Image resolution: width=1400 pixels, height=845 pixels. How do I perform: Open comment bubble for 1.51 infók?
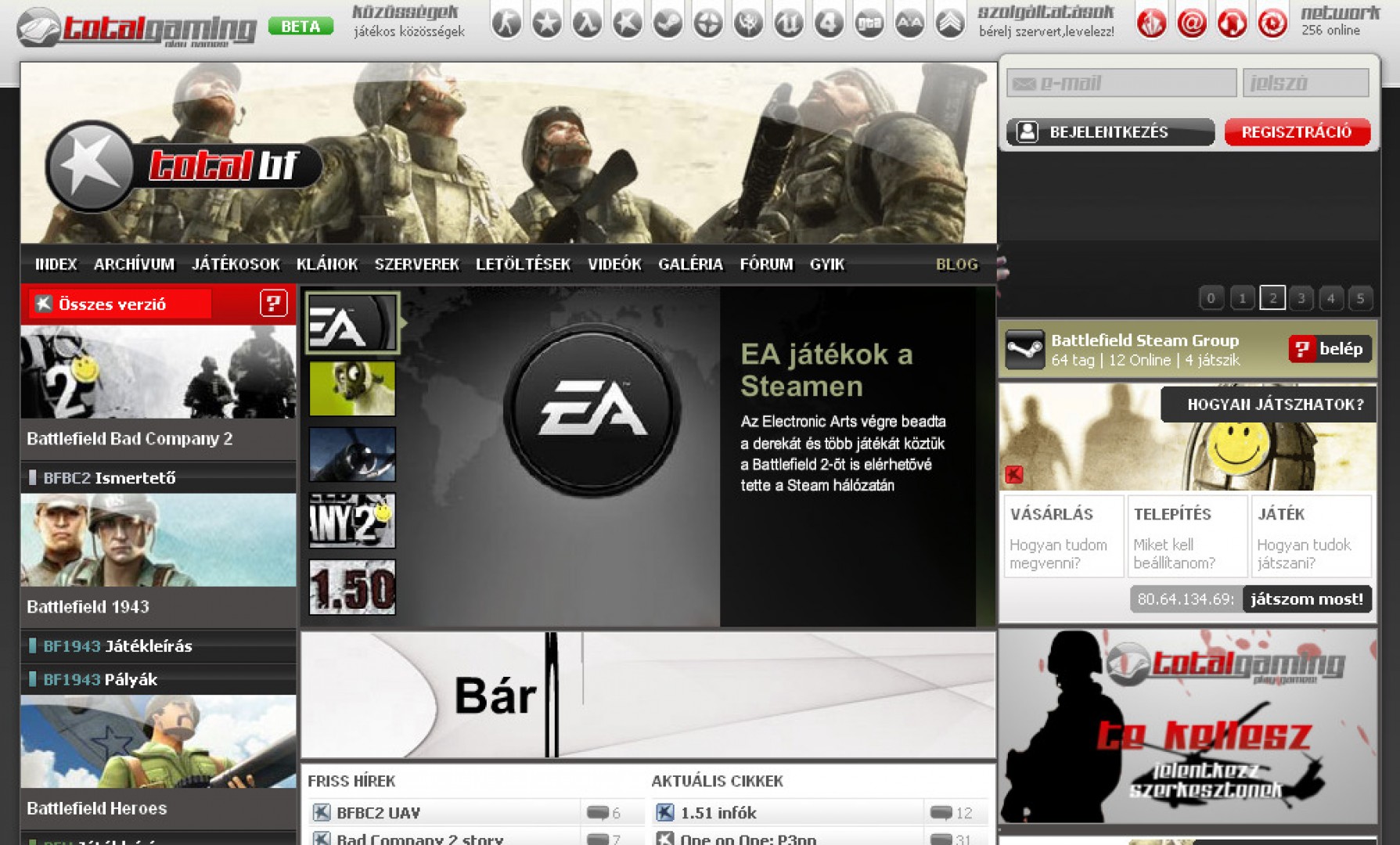pos(941,813)
